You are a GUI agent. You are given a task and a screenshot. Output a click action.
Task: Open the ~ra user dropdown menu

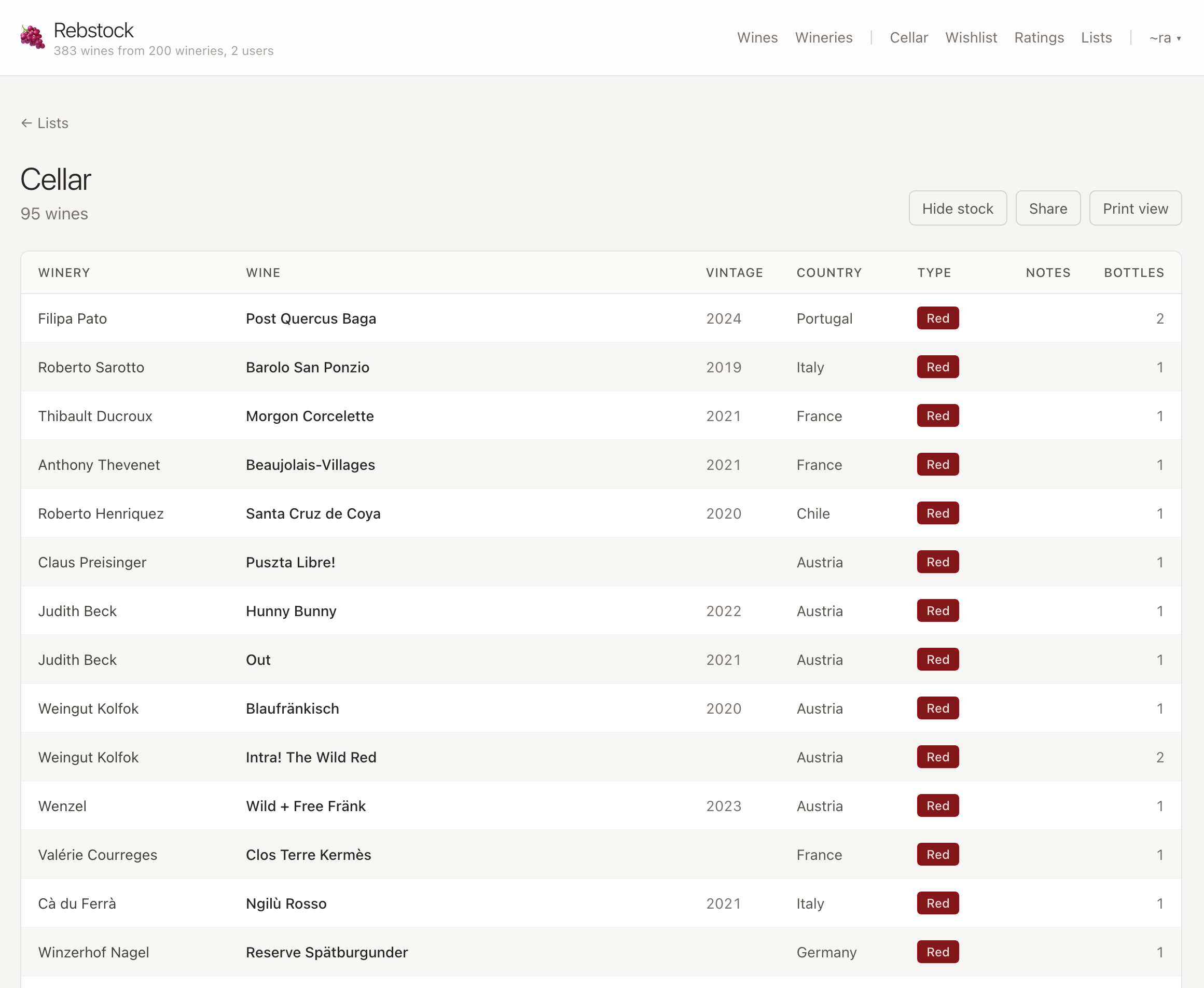[1165, 37]
